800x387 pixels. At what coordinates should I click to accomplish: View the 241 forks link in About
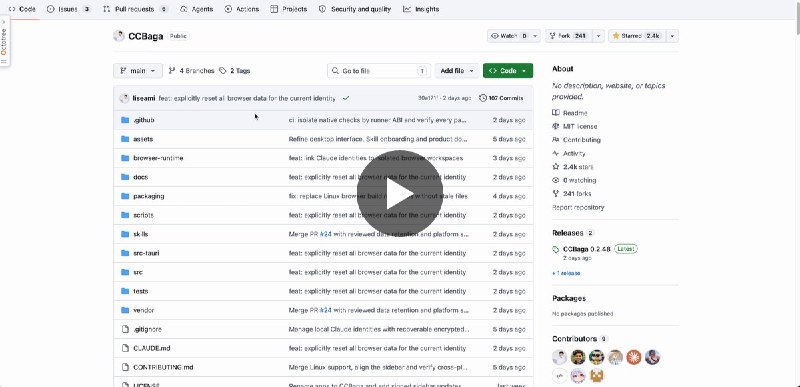click(571, 194)
